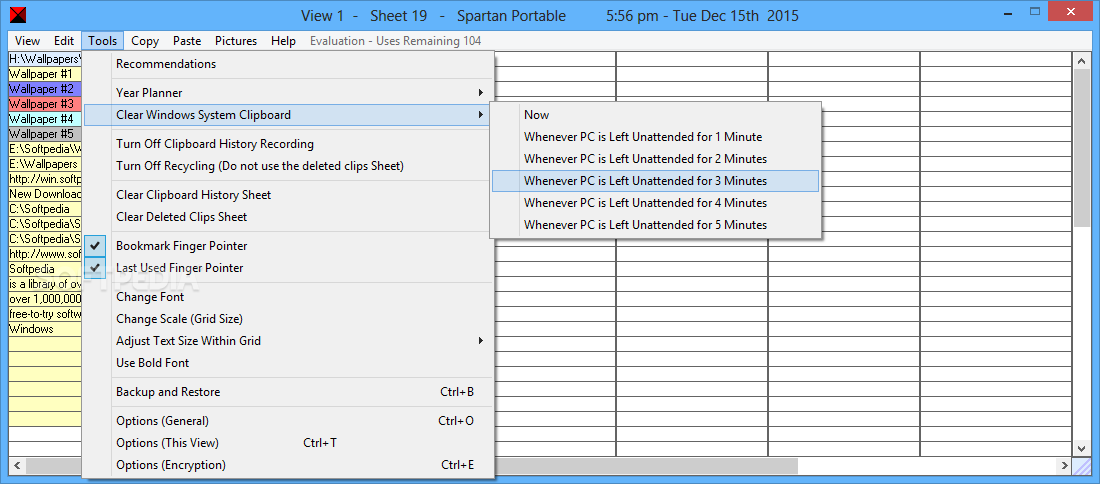1100x484 pixels.
Task: Close the Spartan Portable window
Action: pos(1072,12)
